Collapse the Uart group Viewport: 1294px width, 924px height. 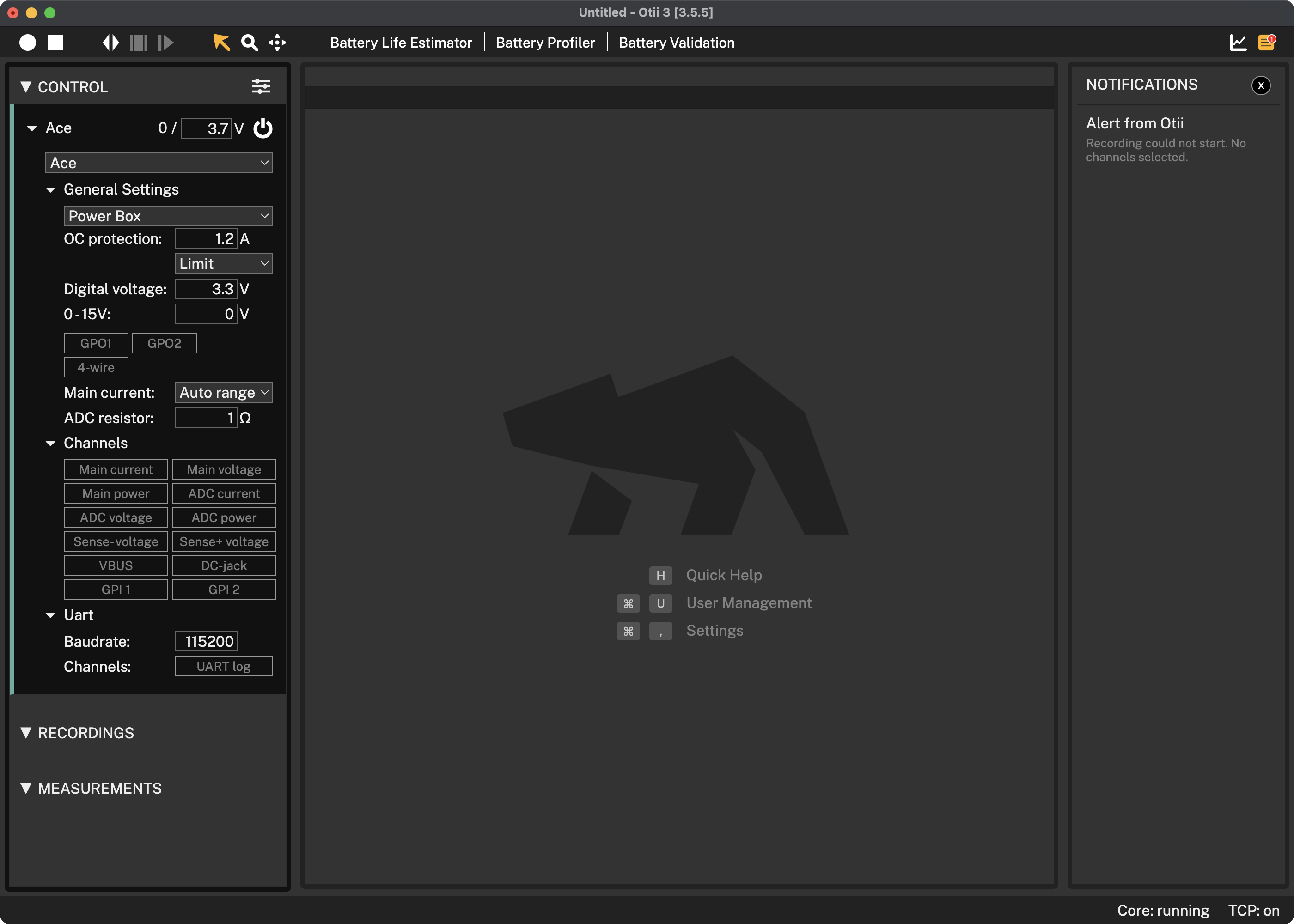coord(50,616)
